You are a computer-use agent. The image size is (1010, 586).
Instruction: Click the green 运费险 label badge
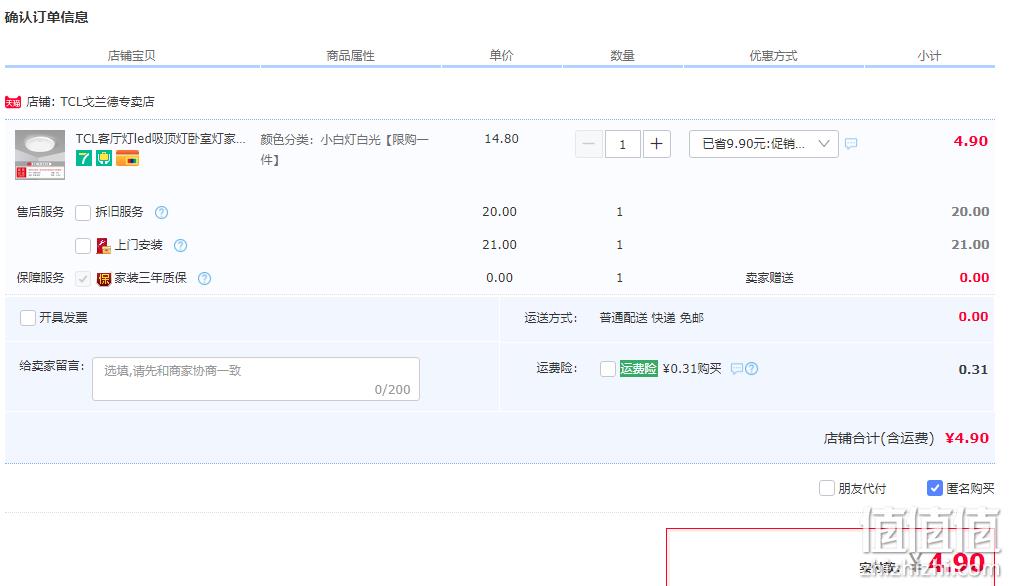point(638,368)
